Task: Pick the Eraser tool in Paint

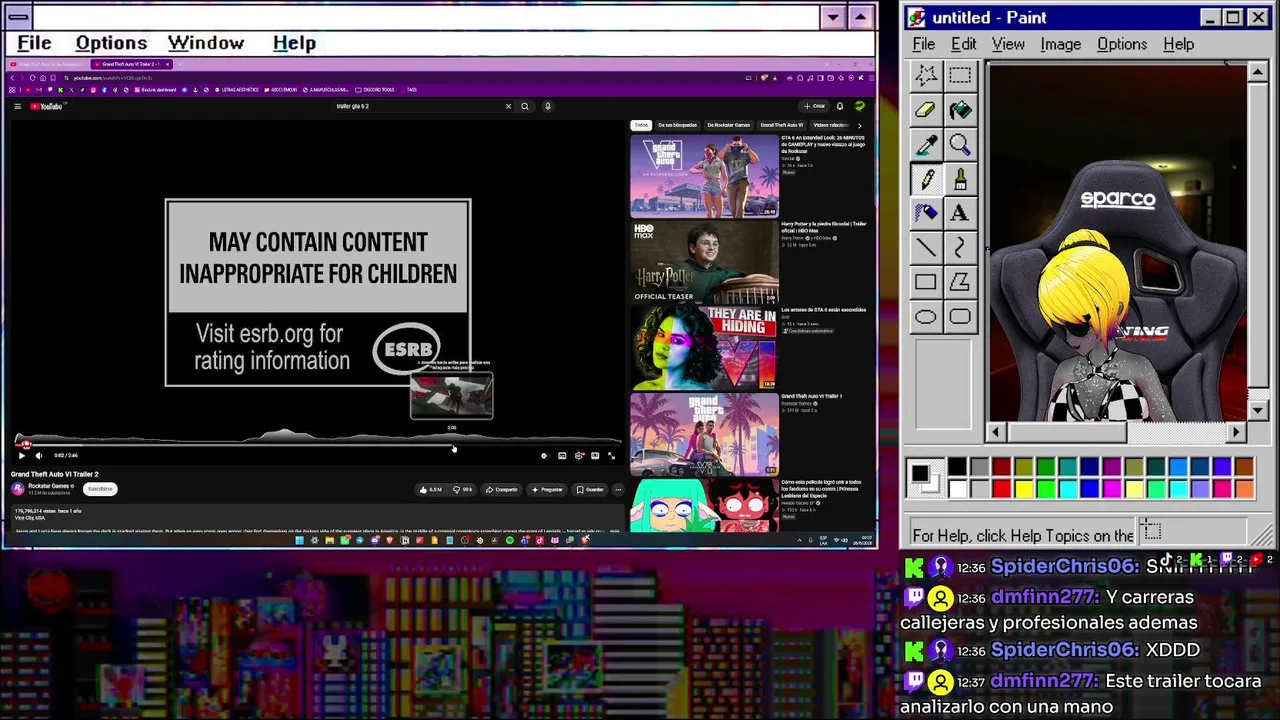Action: tap(925, 111)
